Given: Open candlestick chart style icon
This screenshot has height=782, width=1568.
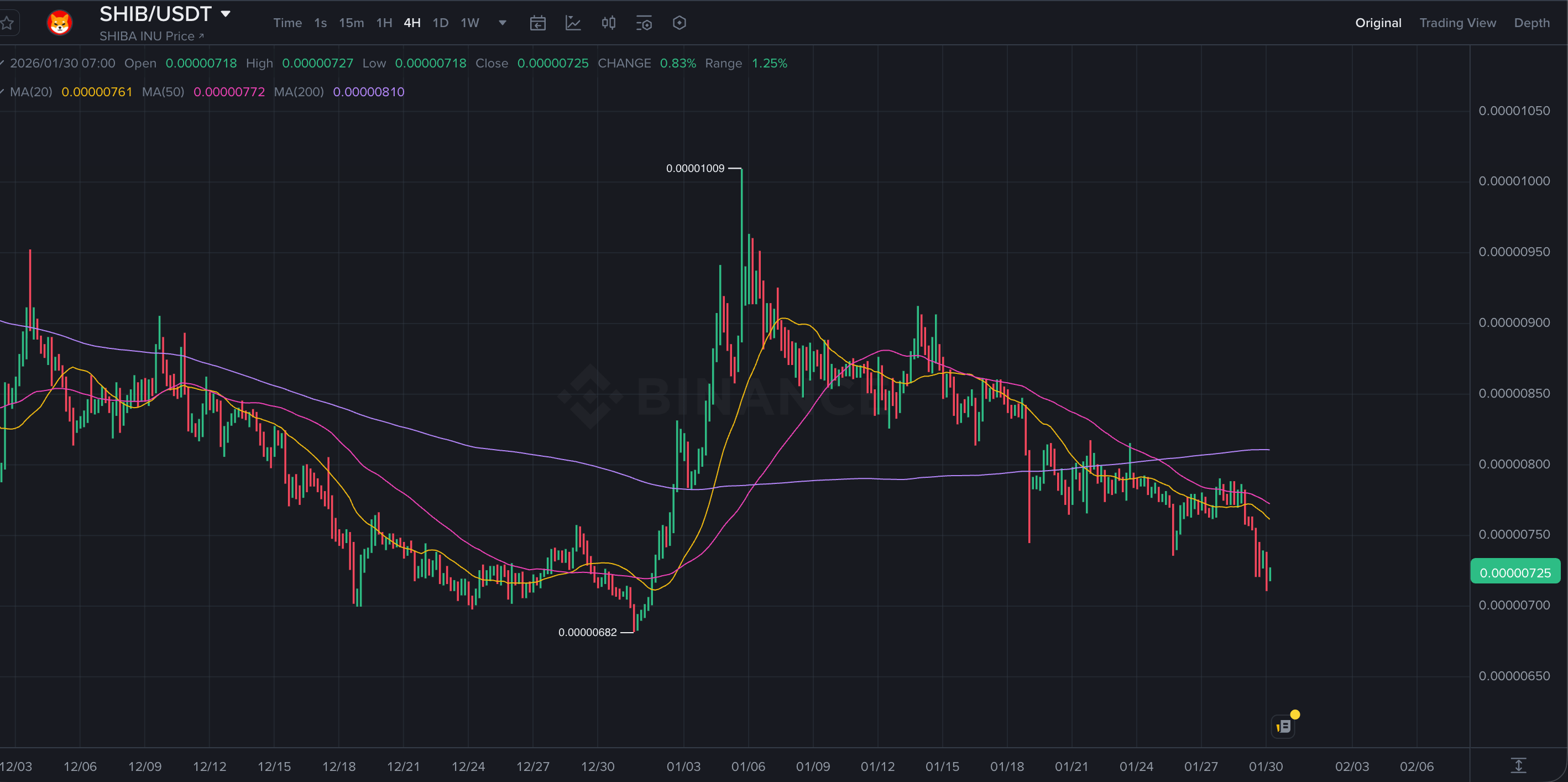Looking at the screenshot, I should coord(608,23).
